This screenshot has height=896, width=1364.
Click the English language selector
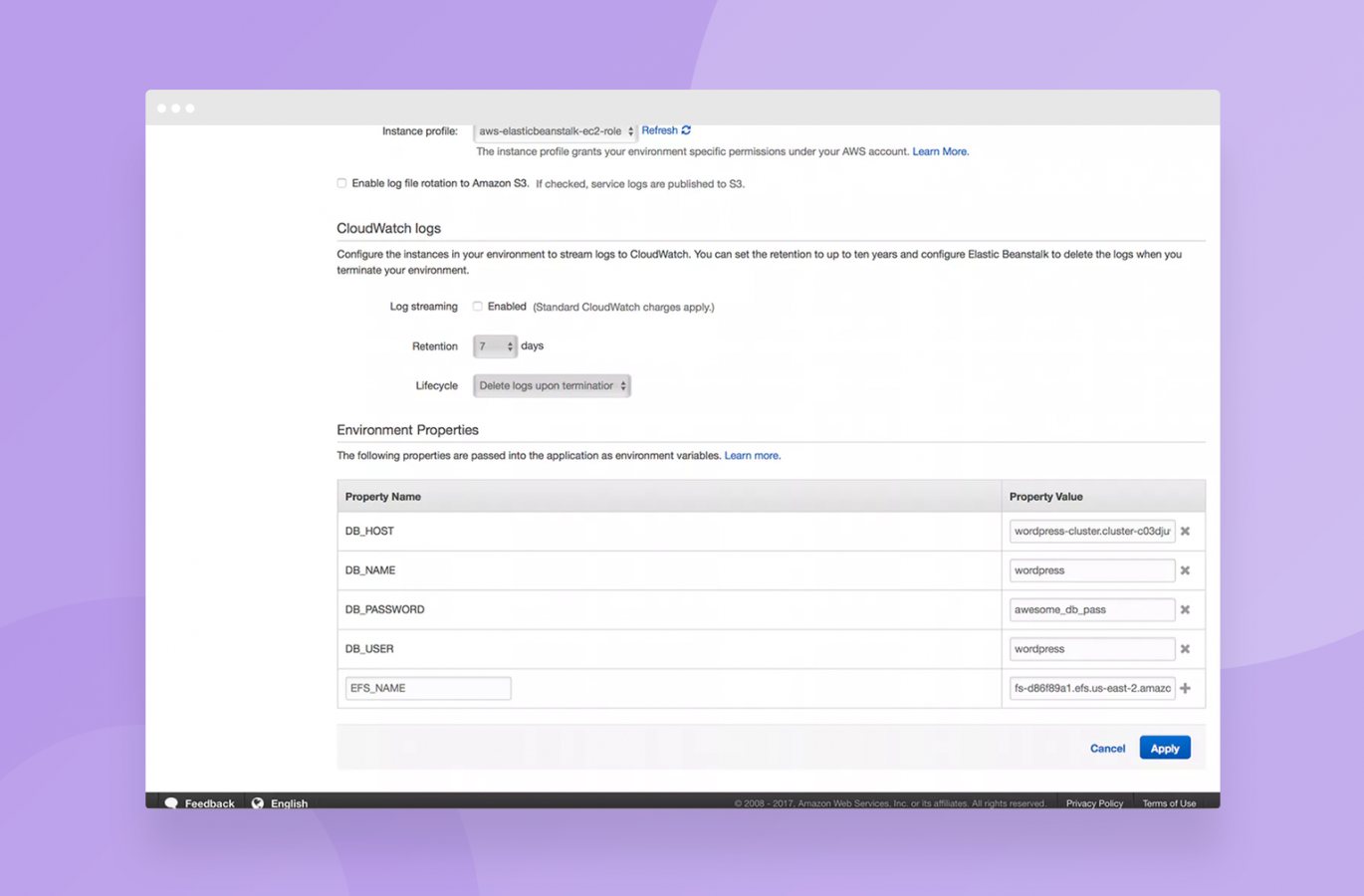tap(280, 803)
